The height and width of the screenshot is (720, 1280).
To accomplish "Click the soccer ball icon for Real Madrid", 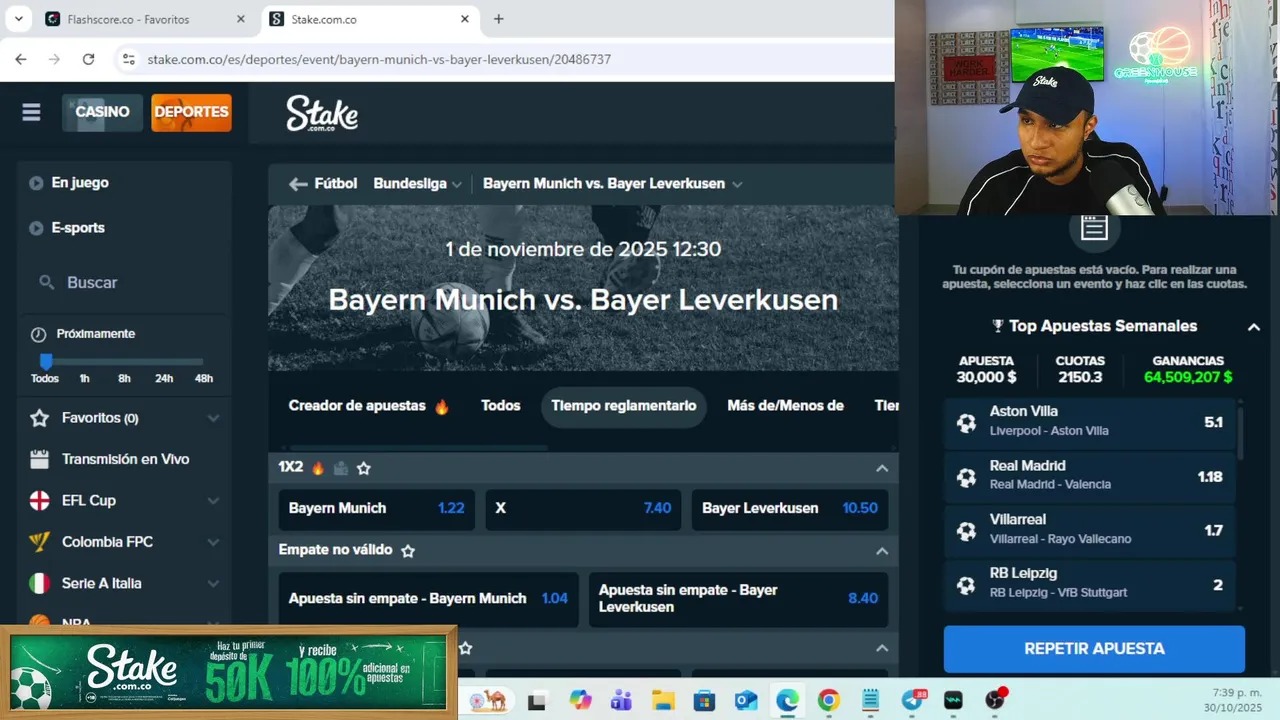I will [x=966, y=477].
